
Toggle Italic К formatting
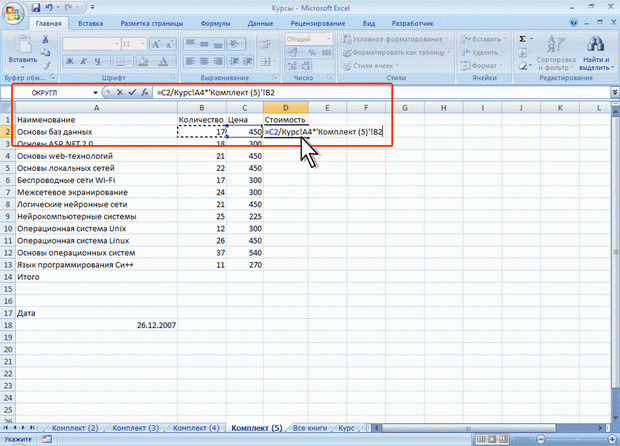click(84, 61)
